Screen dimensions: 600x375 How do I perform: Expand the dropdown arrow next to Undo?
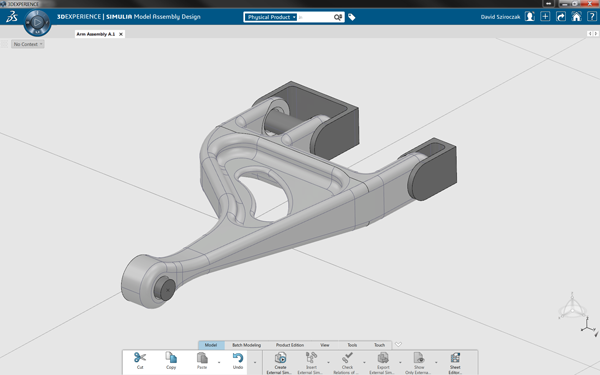255,362
